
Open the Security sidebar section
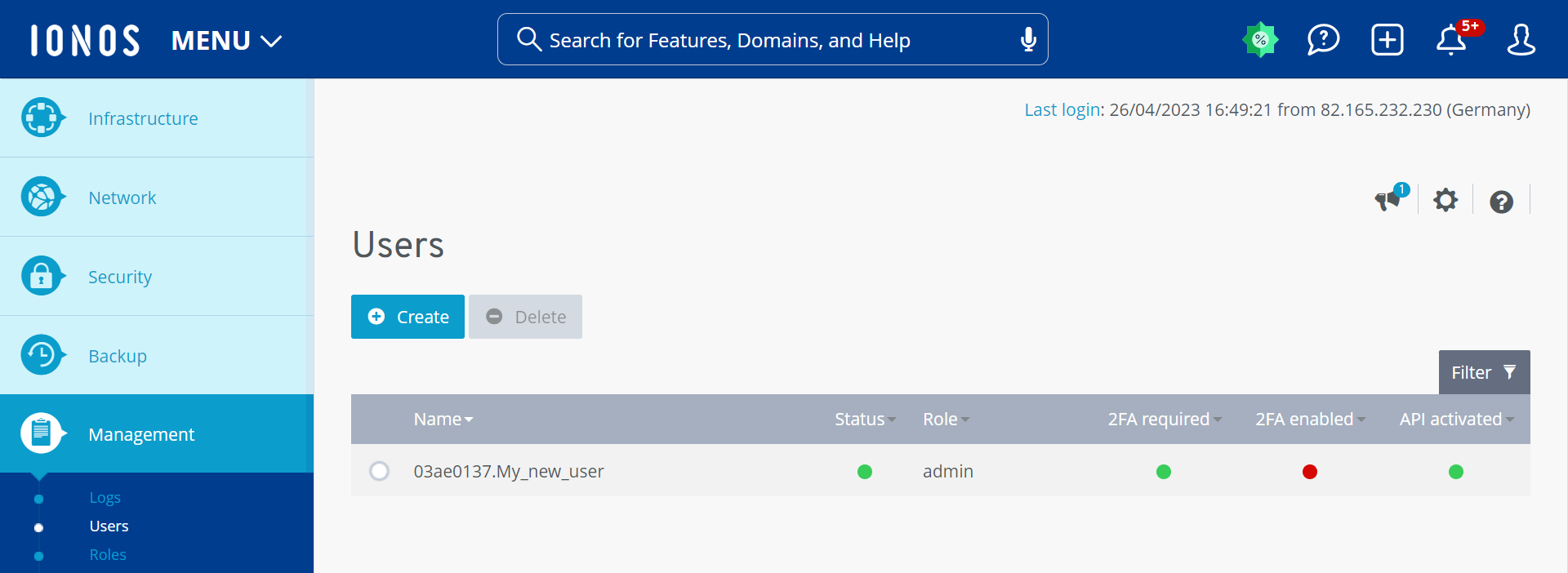pos(120,277)
